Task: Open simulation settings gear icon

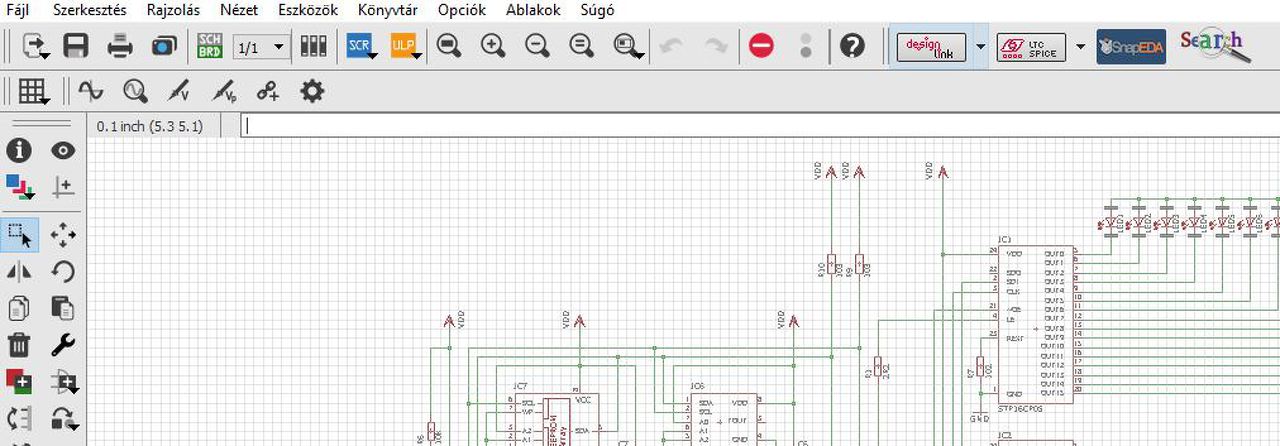Action: point(313,92)
